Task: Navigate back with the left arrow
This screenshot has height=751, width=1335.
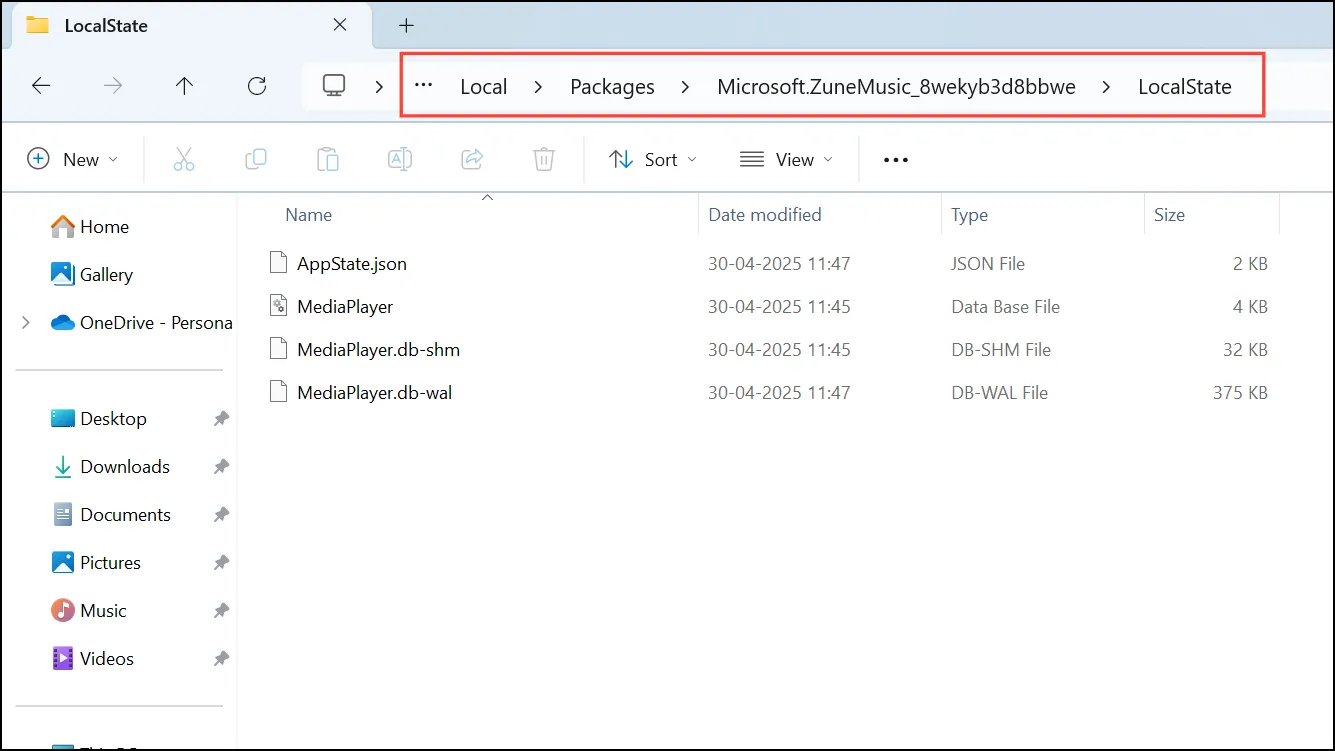Action: (x=41, y=86)
